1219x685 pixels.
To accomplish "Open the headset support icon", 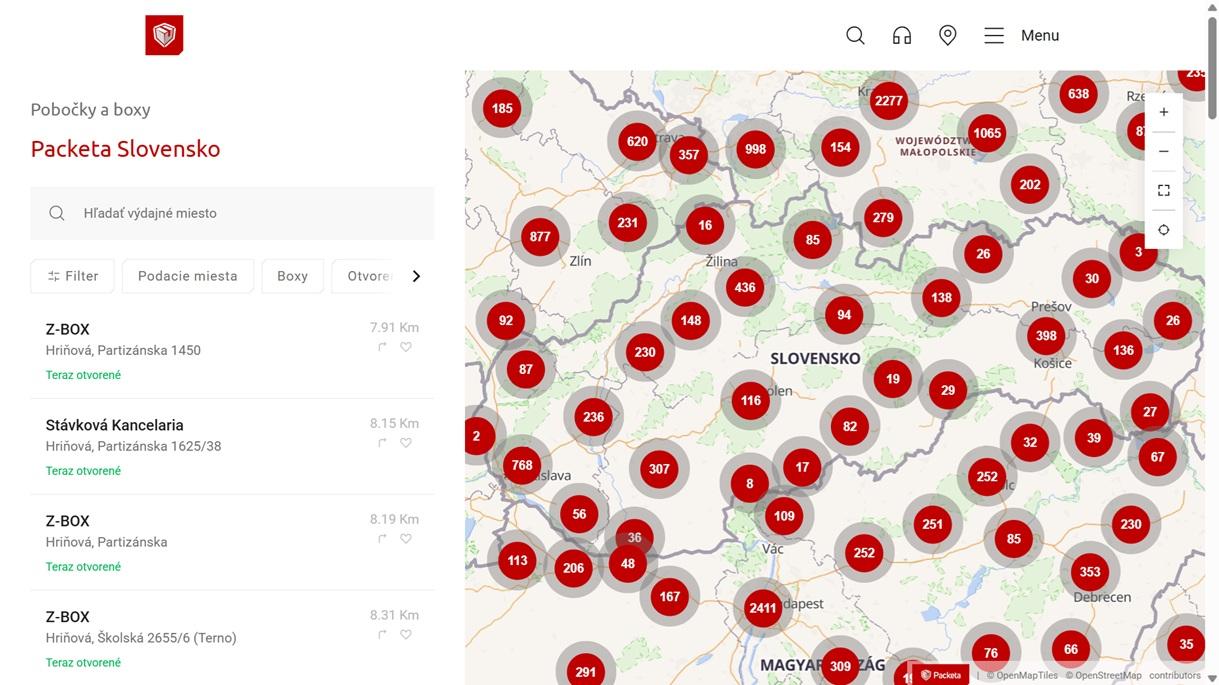I will pyautogui.click(x=902, y=35).
